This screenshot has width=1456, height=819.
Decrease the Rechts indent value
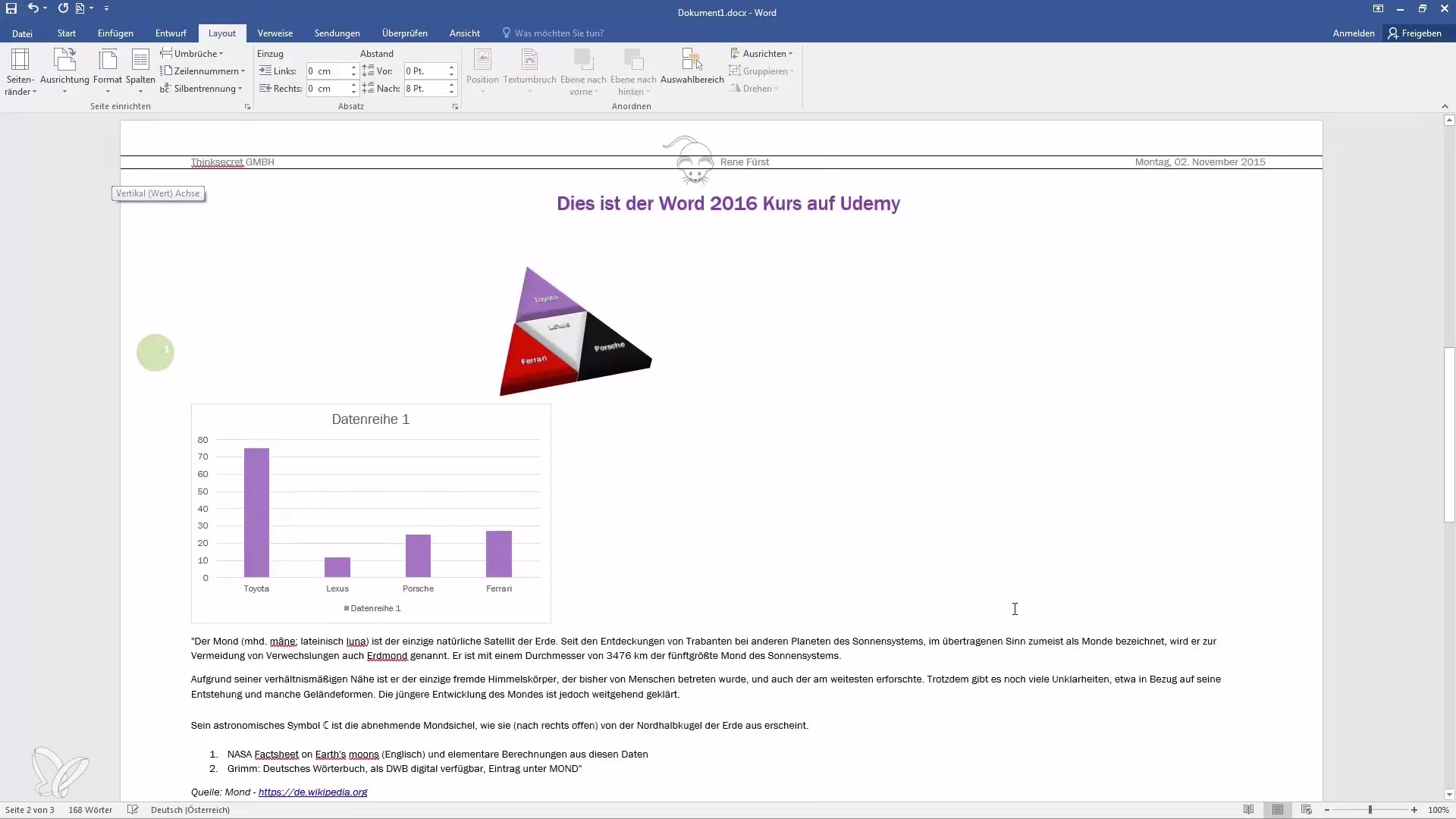tap(353, 93)
